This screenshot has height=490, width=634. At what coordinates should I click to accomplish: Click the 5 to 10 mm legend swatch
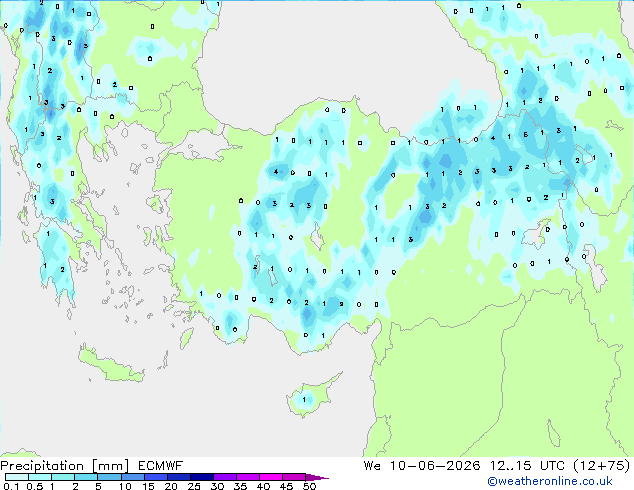[x=109, y=477]
